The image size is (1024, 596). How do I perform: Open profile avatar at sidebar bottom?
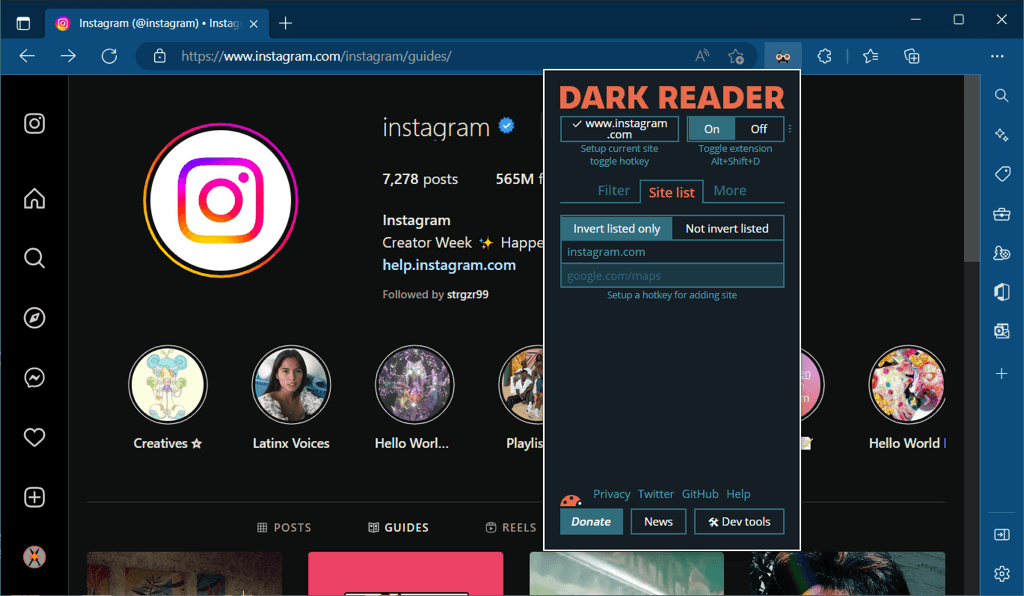35,557
